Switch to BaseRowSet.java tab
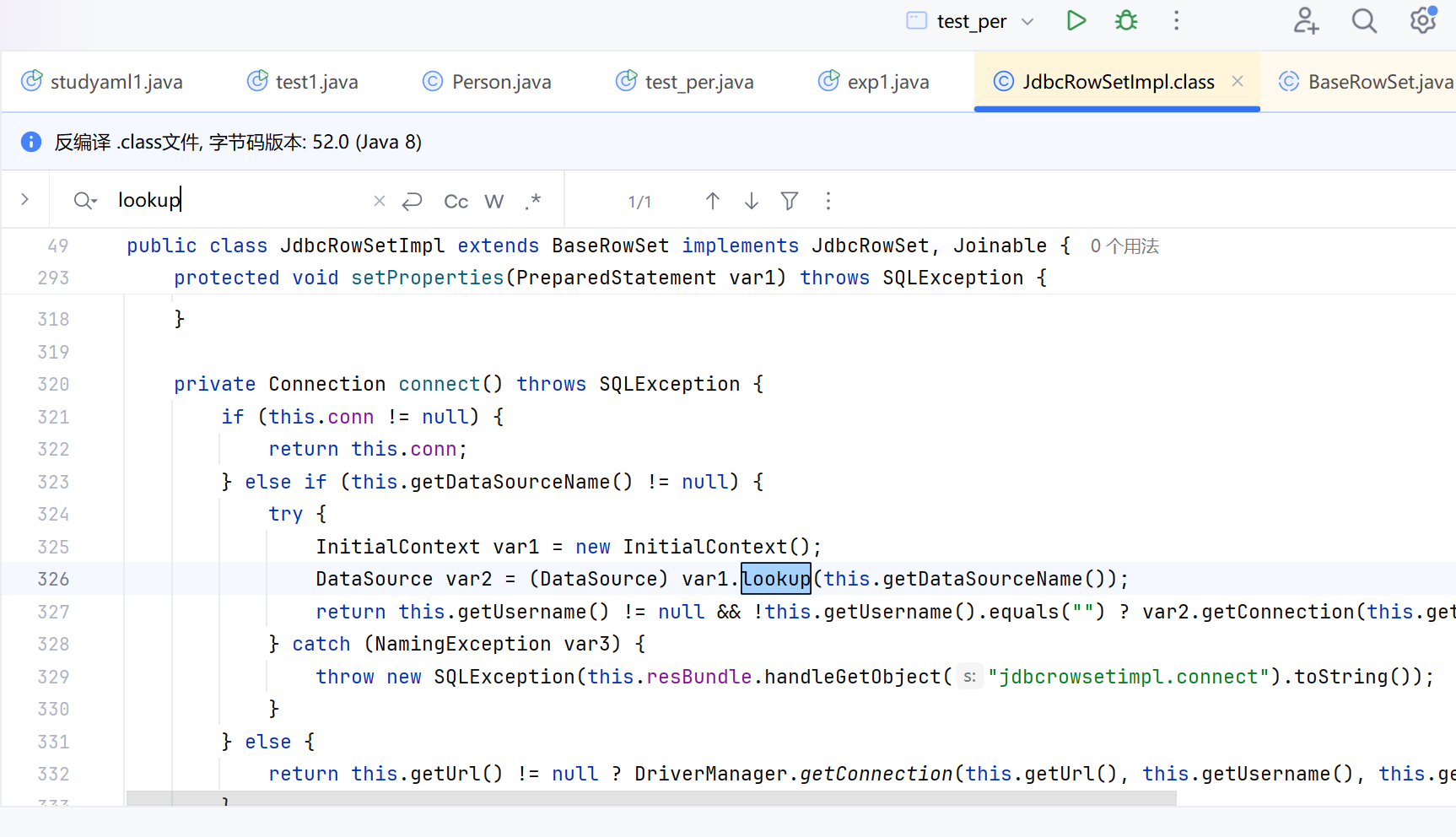 click(1367, 82)
